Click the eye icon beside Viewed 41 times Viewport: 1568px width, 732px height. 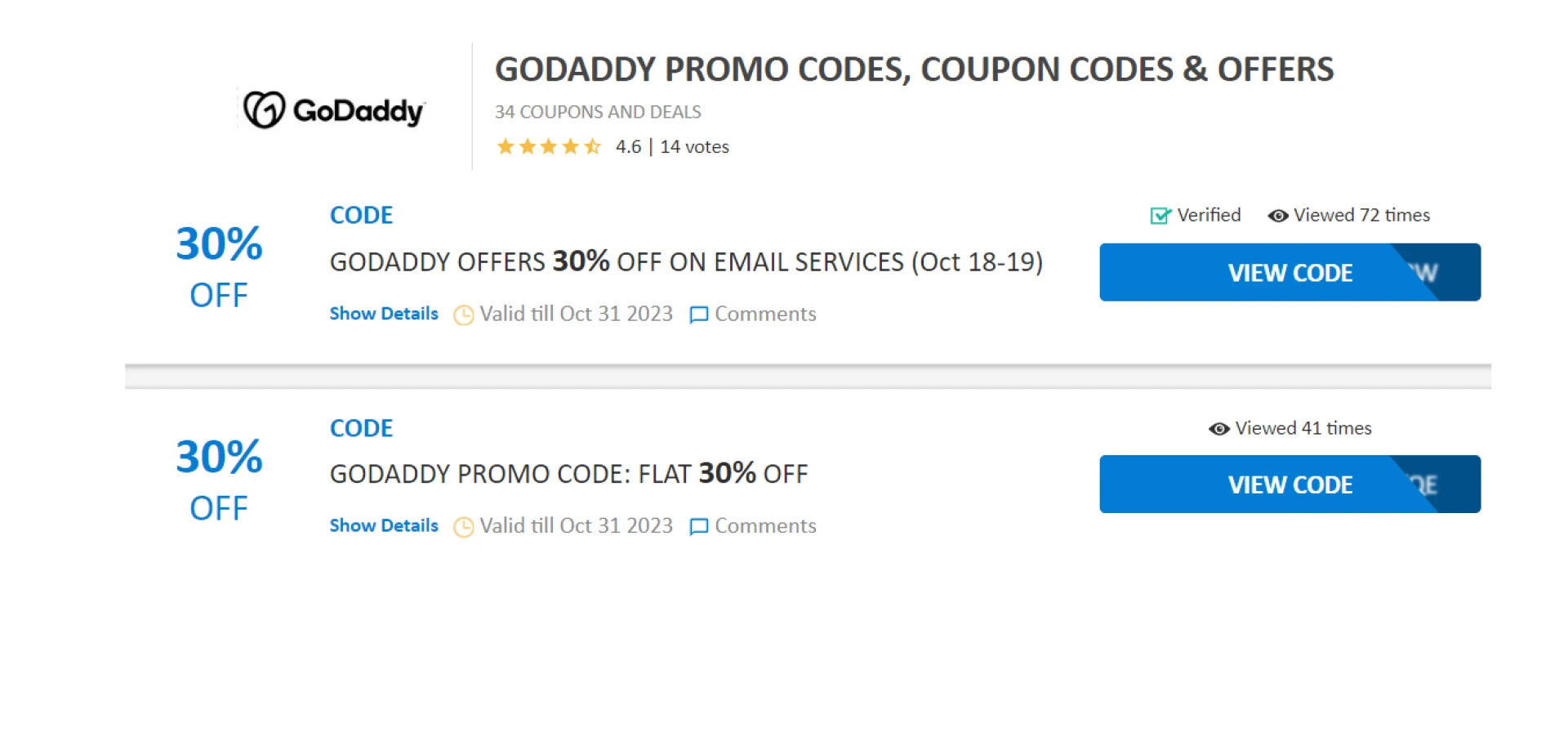tap(1218, 429)
